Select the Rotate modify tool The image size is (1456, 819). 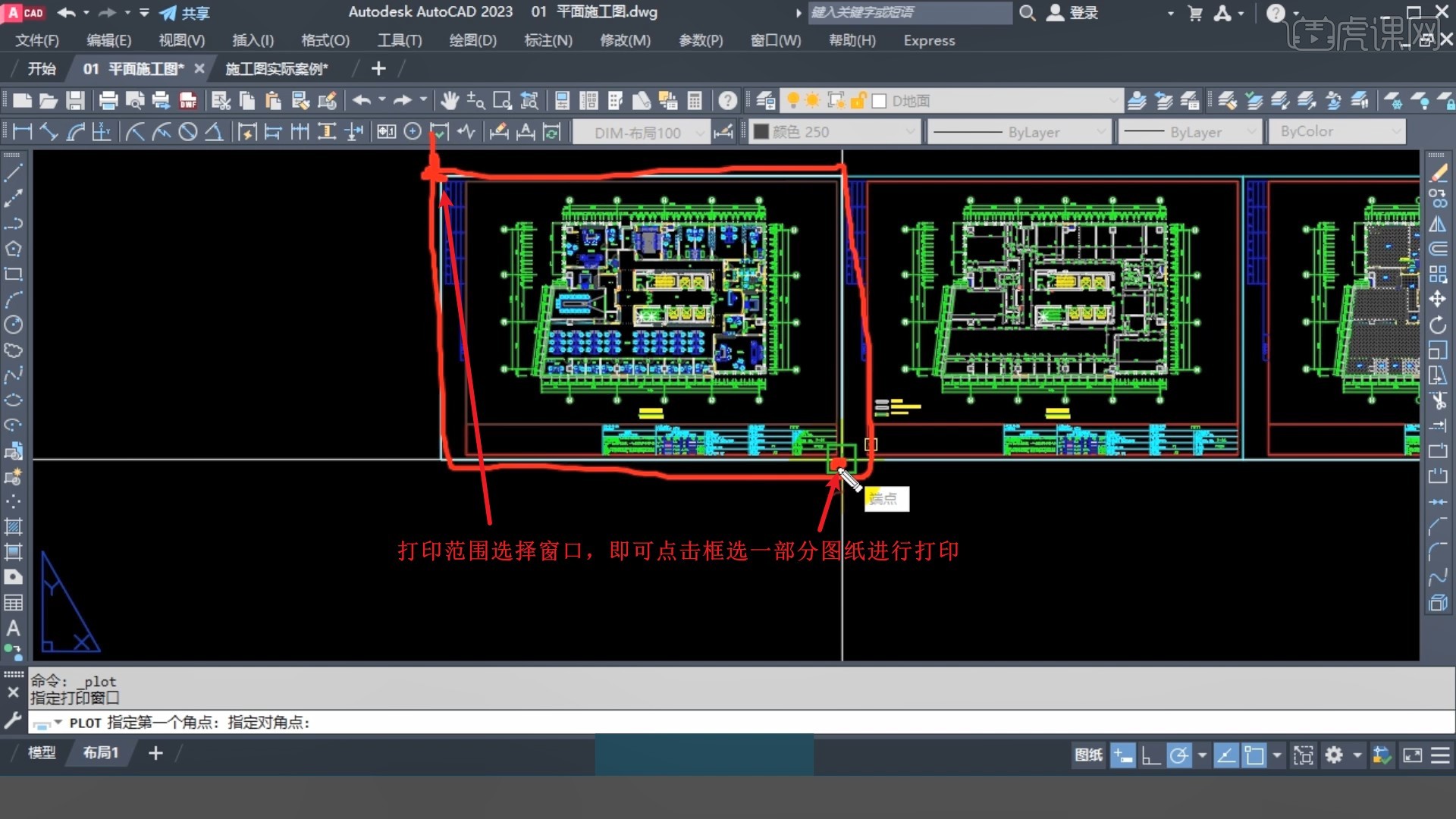[x=1439, y=325]
